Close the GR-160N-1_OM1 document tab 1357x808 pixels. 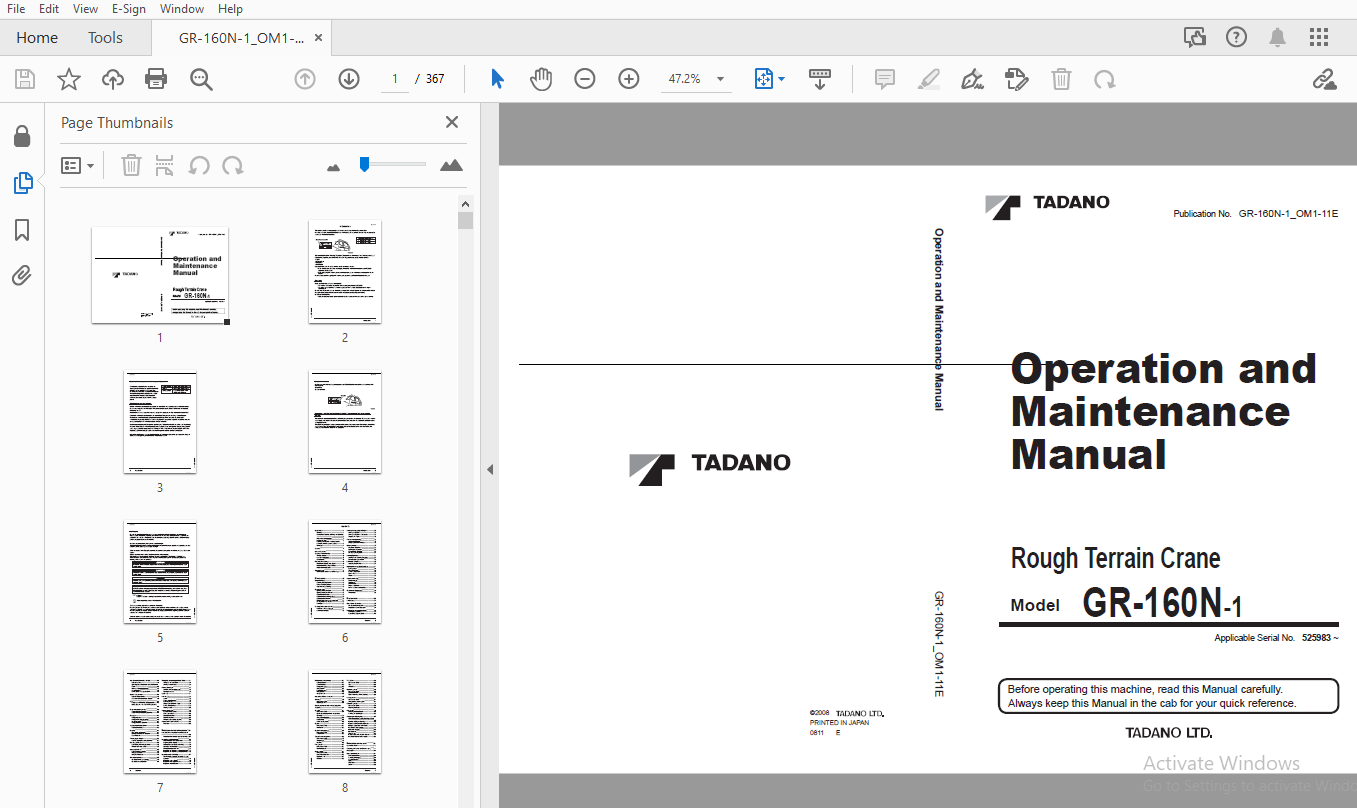[x=319, y=38]
